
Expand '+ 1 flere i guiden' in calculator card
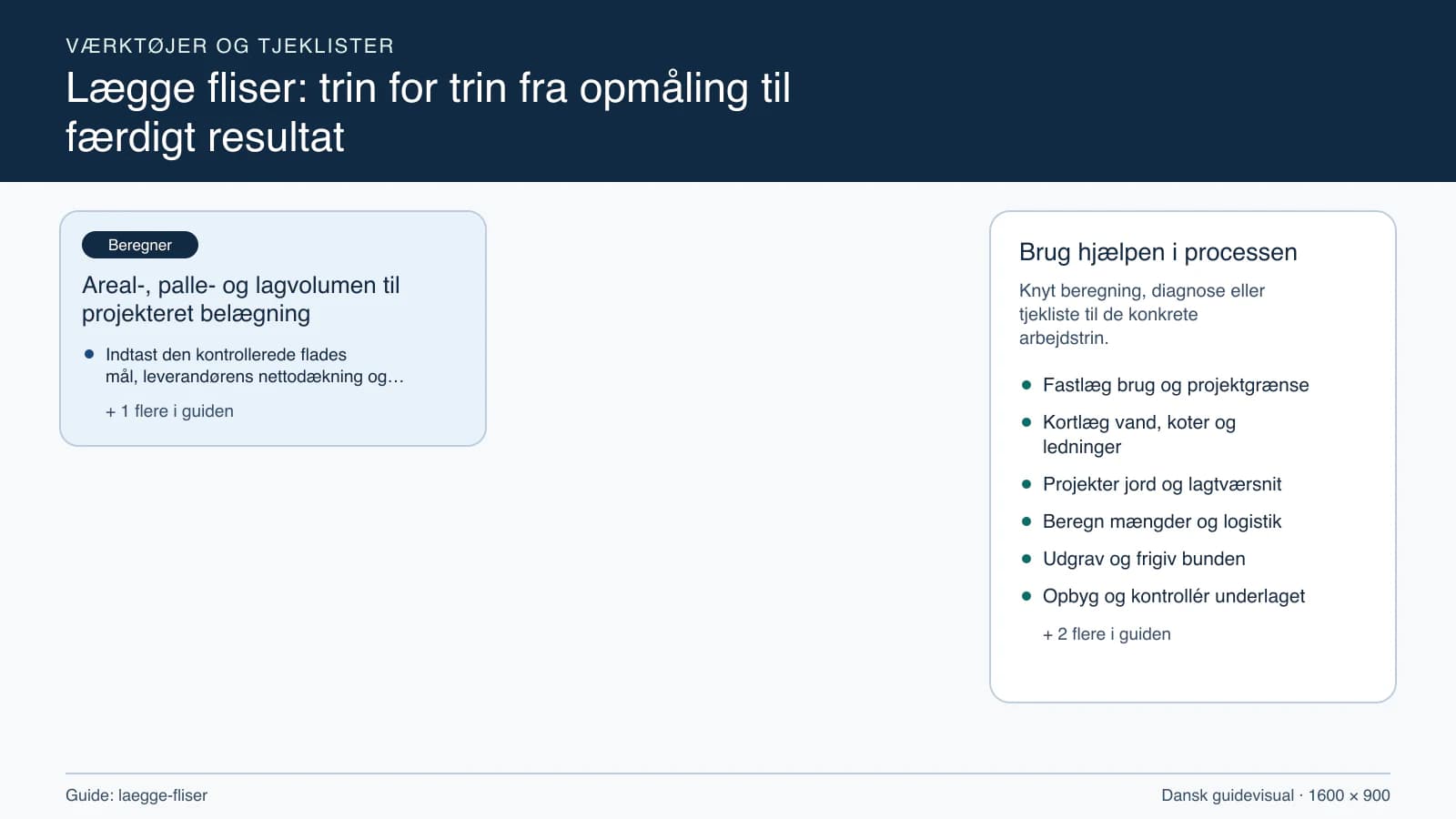click(169, 411)
